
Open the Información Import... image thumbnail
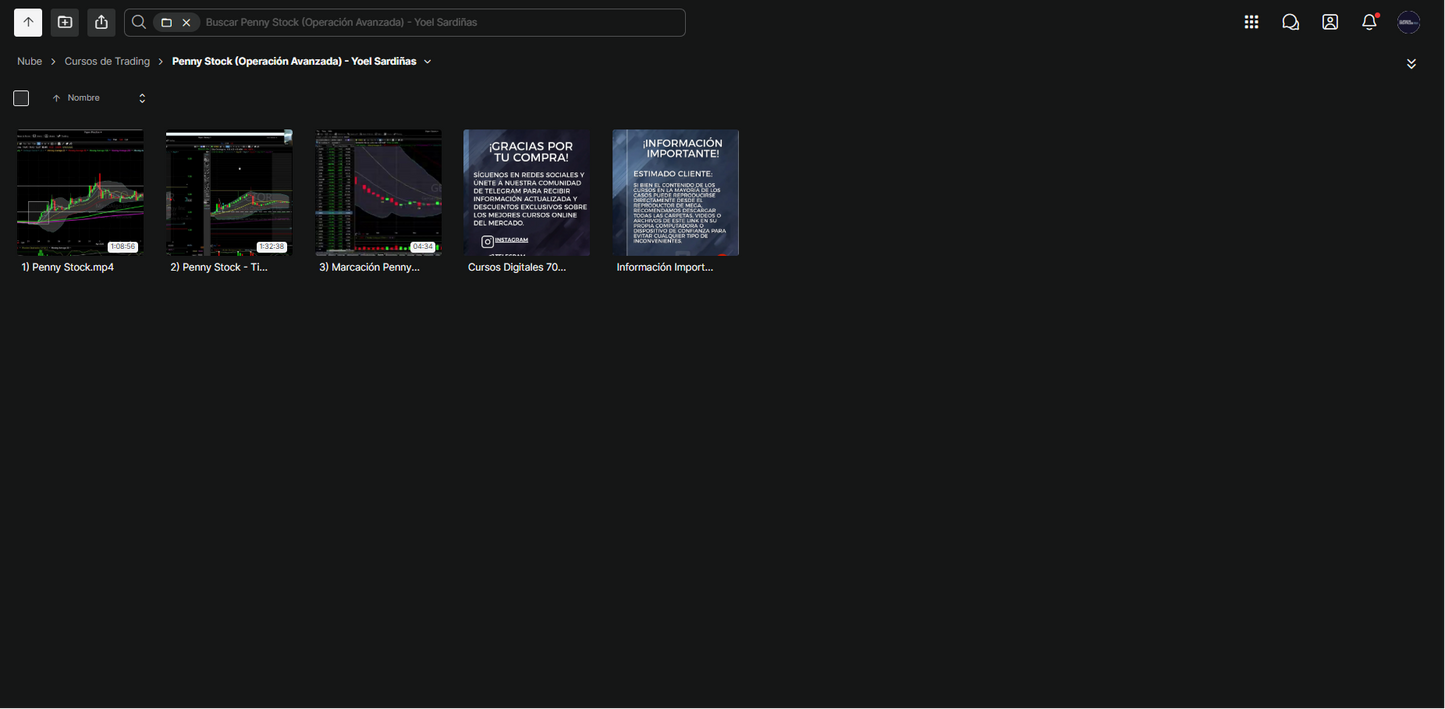tap(676, 192)
